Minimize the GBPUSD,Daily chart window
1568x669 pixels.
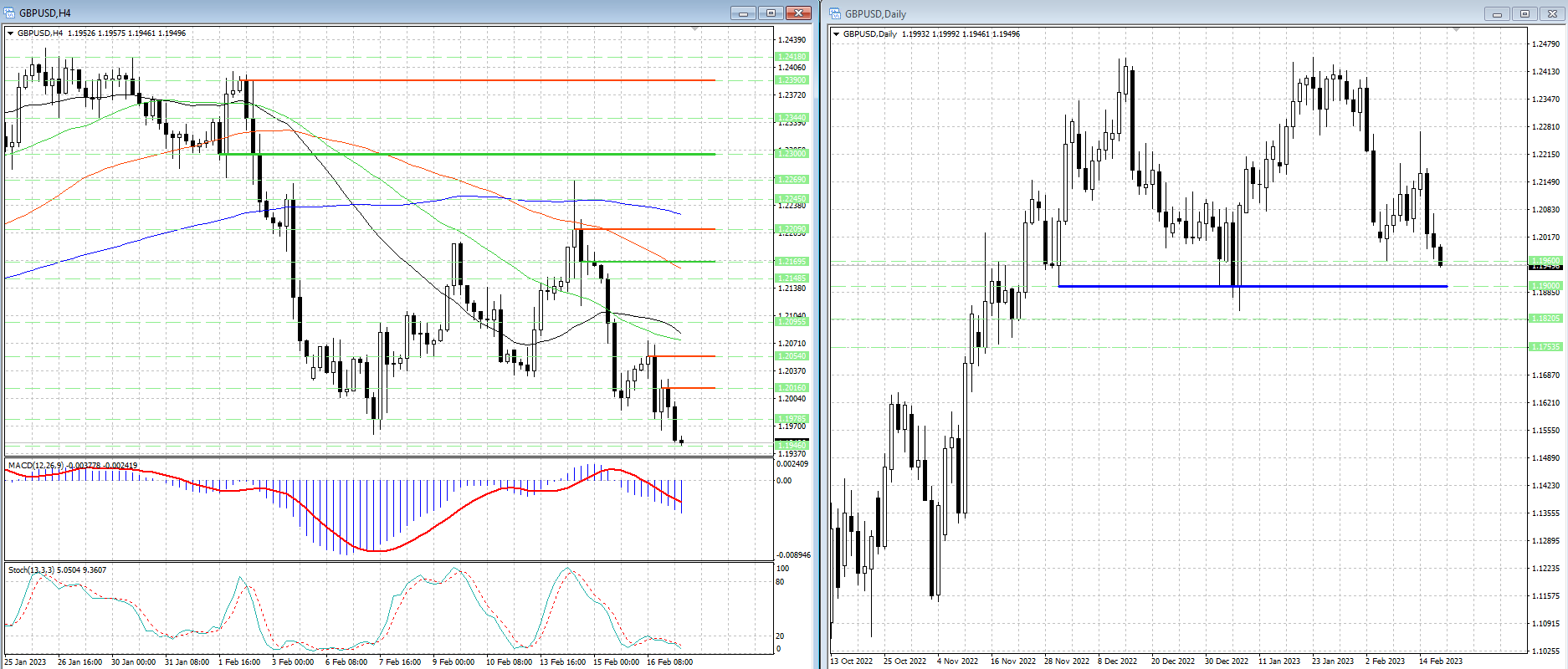[1497, 13]
